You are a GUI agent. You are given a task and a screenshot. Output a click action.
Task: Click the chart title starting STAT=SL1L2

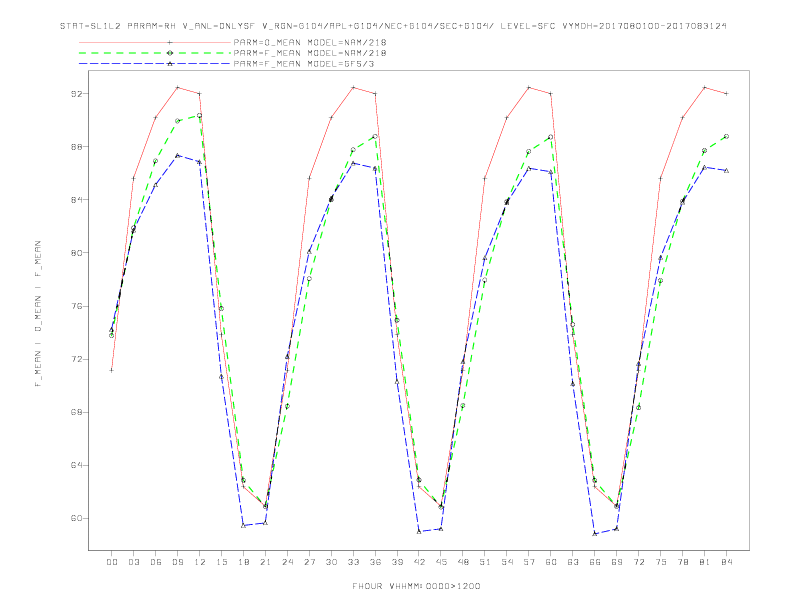pos(393,26)
